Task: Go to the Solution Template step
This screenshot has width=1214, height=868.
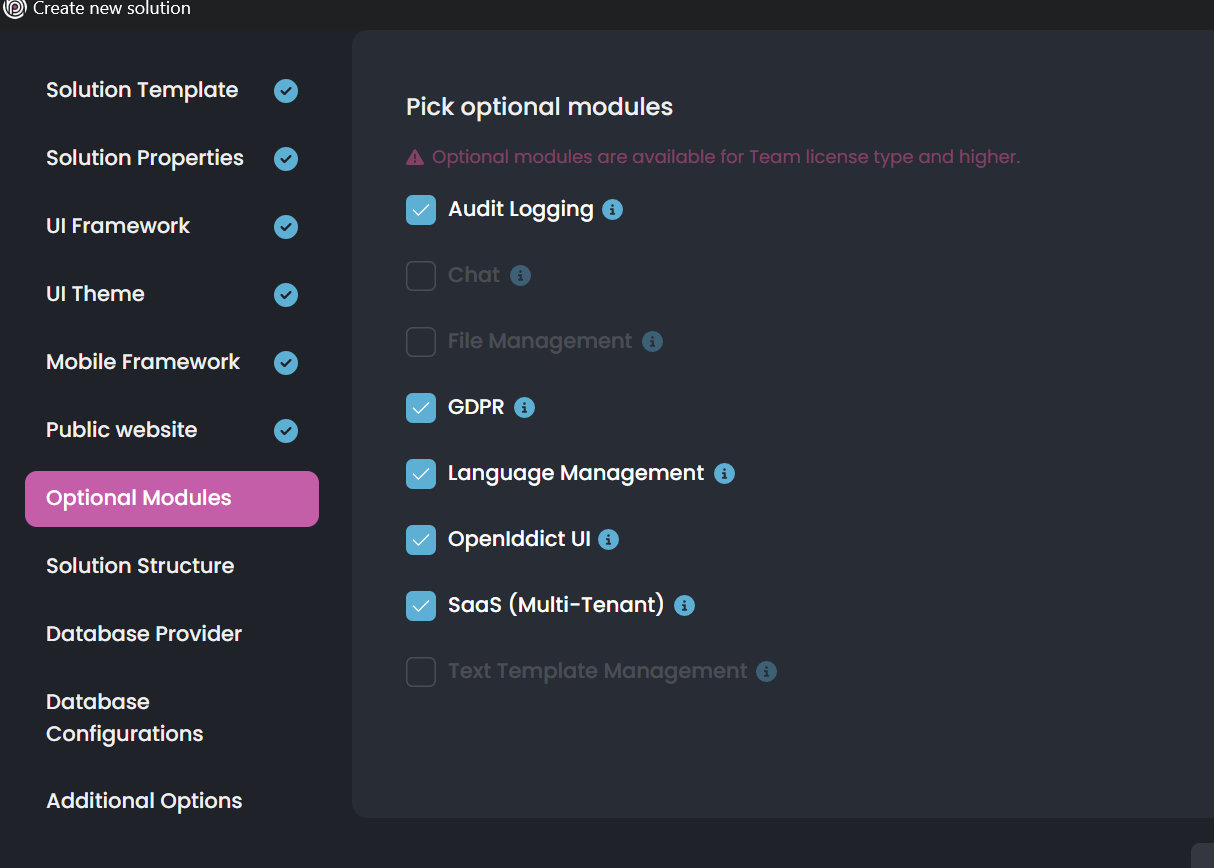Action: pos(142,90)
